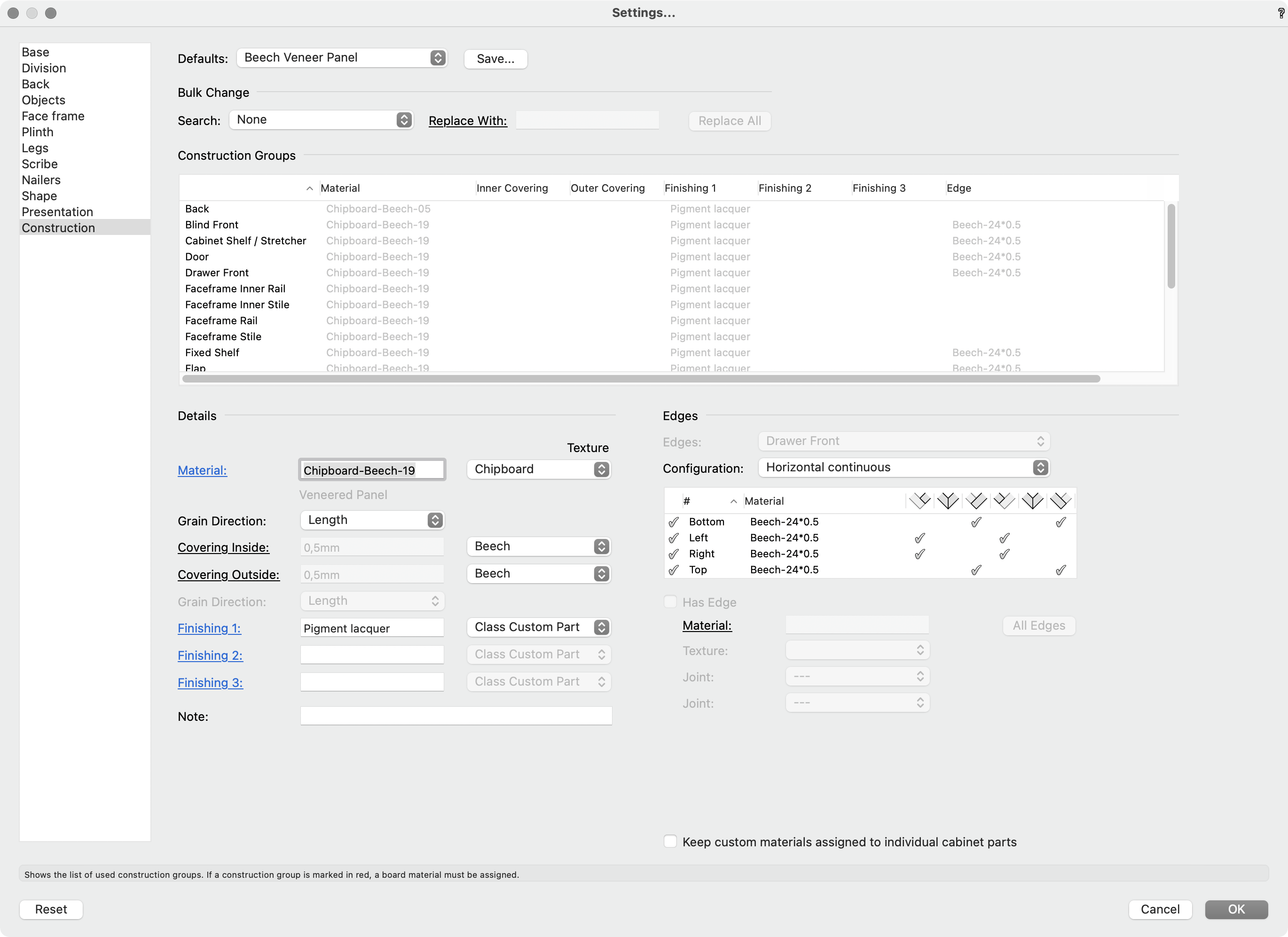Screen dimensions: 1288x937
Task: Open the Covering Outside Beech texture dropdown
Action: point(538,573)
